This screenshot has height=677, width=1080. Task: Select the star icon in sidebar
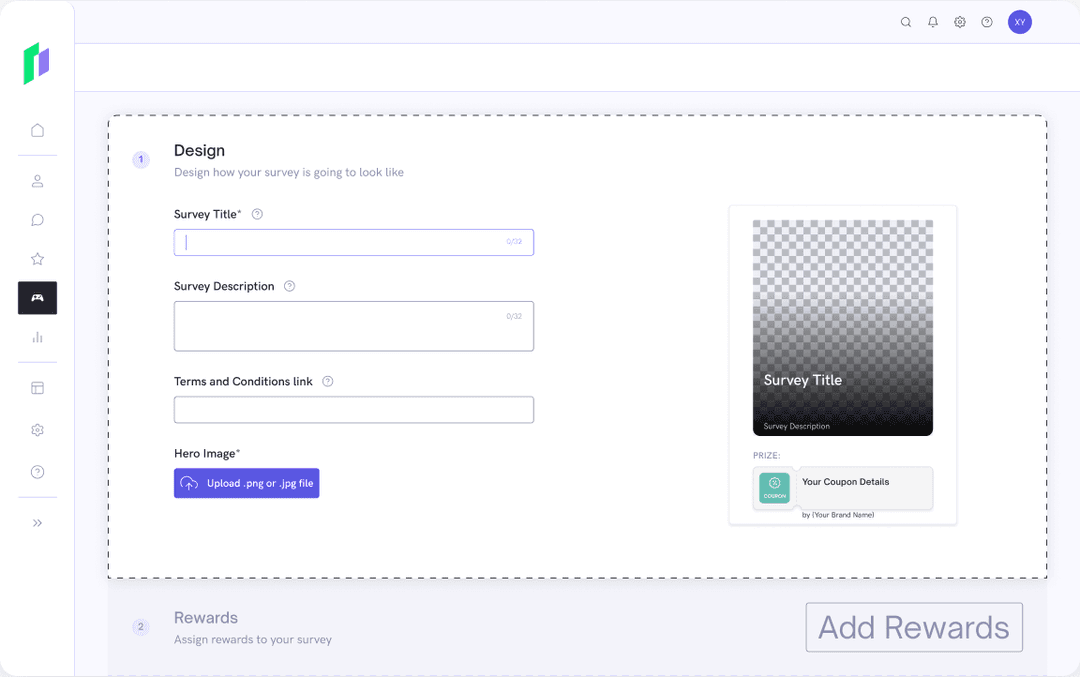click(x=37, y=259)
